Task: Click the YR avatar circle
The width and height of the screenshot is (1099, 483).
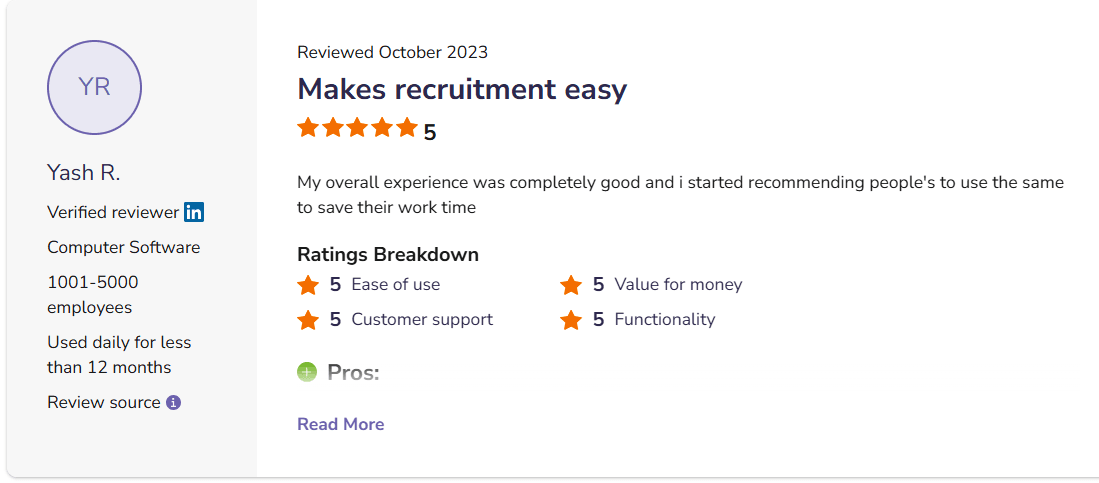Action: point(94,87)
